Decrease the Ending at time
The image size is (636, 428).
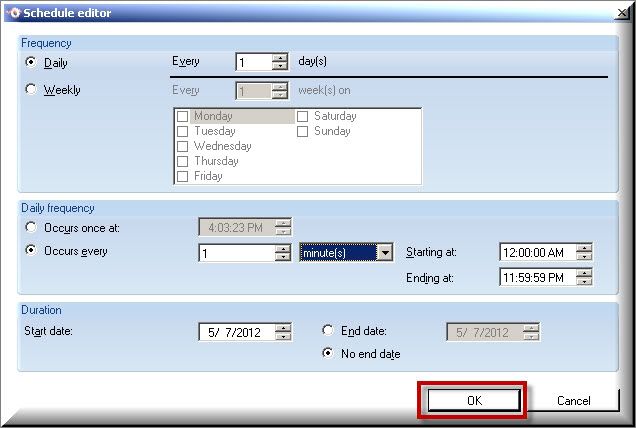(584, 282)
